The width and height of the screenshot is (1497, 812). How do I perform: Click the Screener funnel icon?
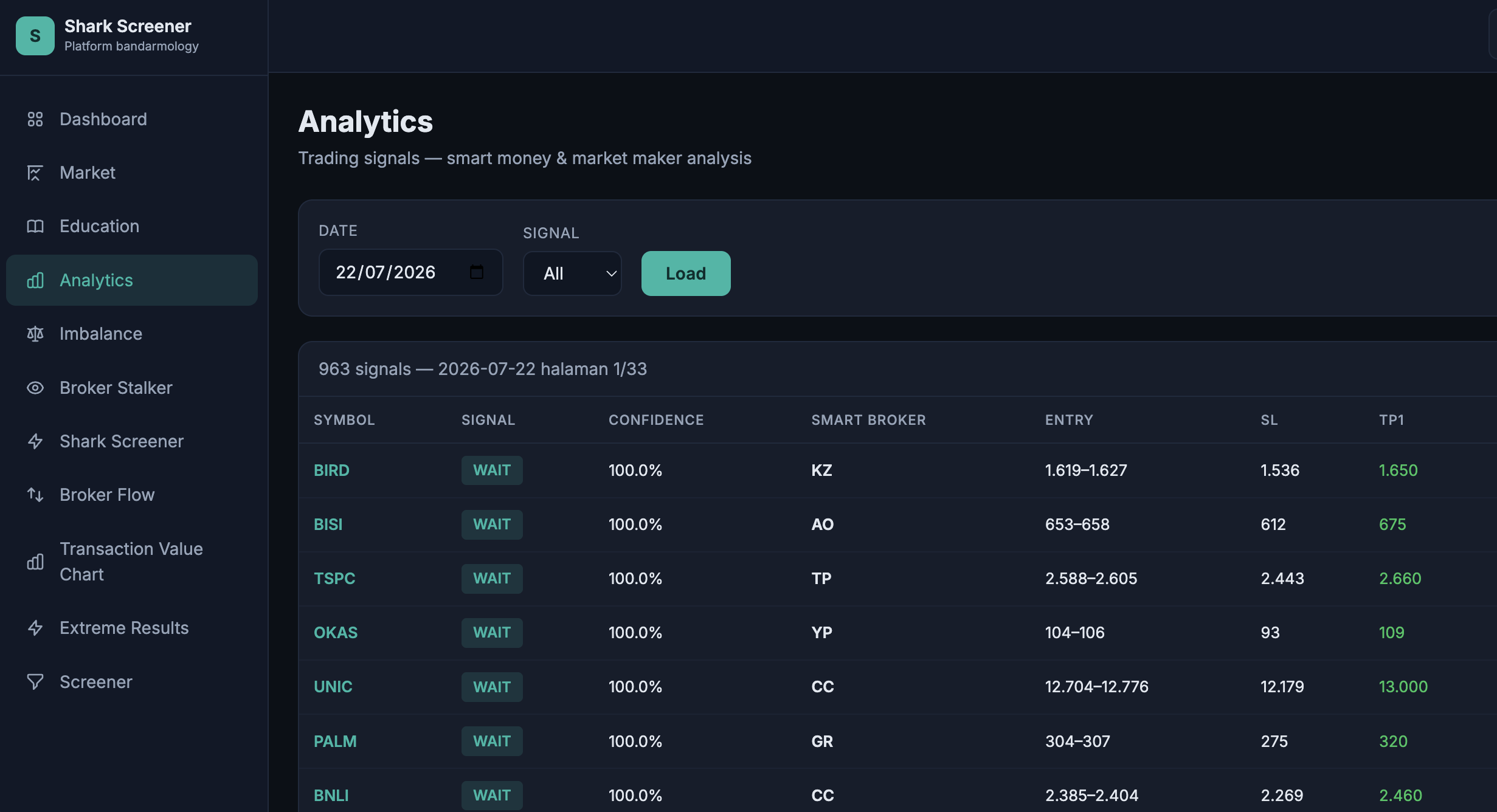[35, 682]
